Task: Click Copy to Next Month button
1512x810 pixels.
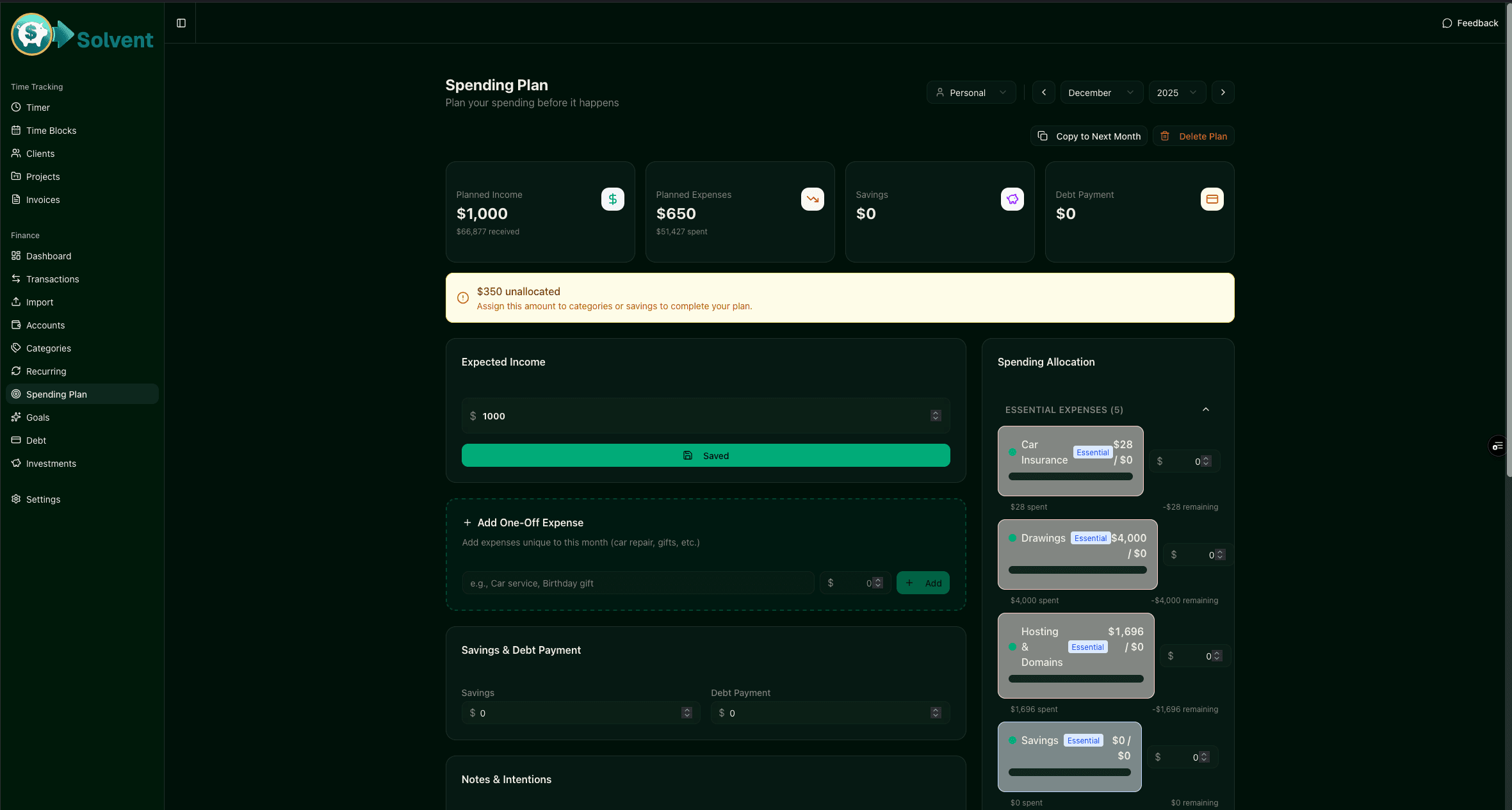Action: point(1089,136)
